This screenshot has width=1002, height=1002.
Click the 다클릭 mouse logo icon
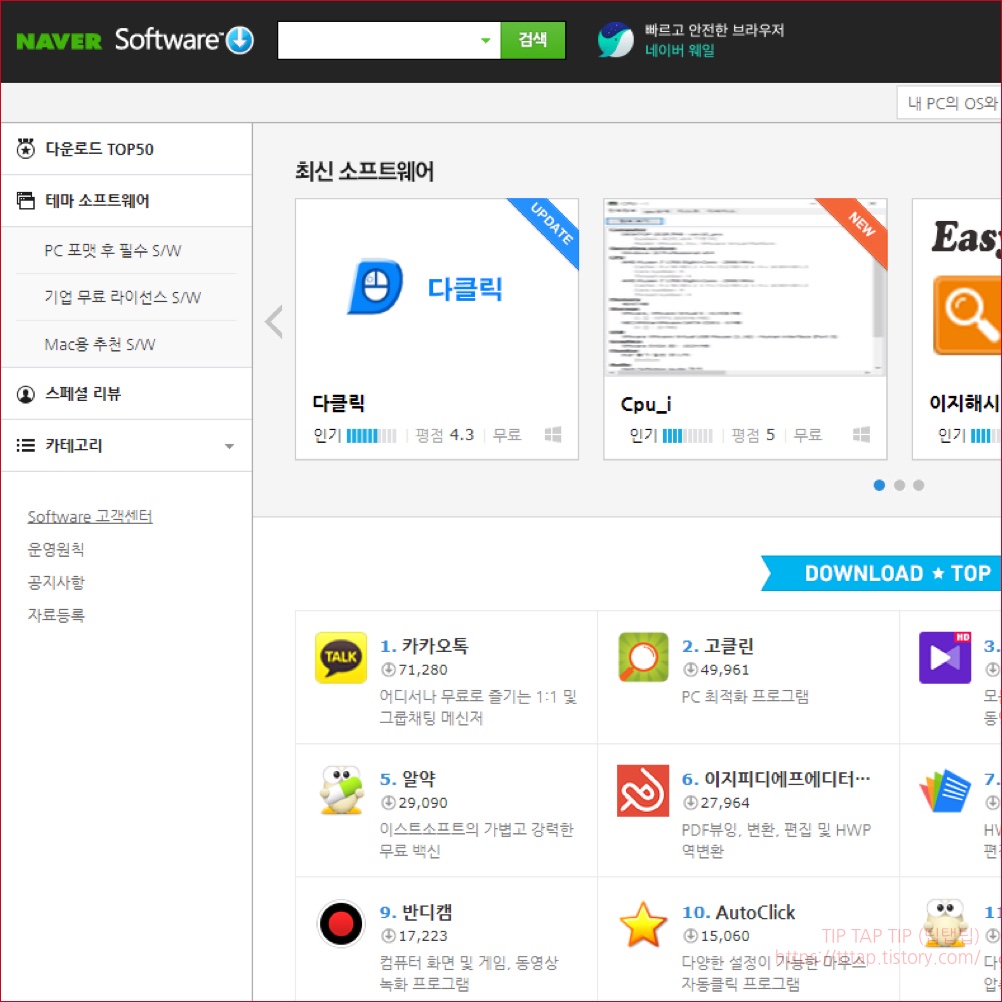tap(375, 286)
